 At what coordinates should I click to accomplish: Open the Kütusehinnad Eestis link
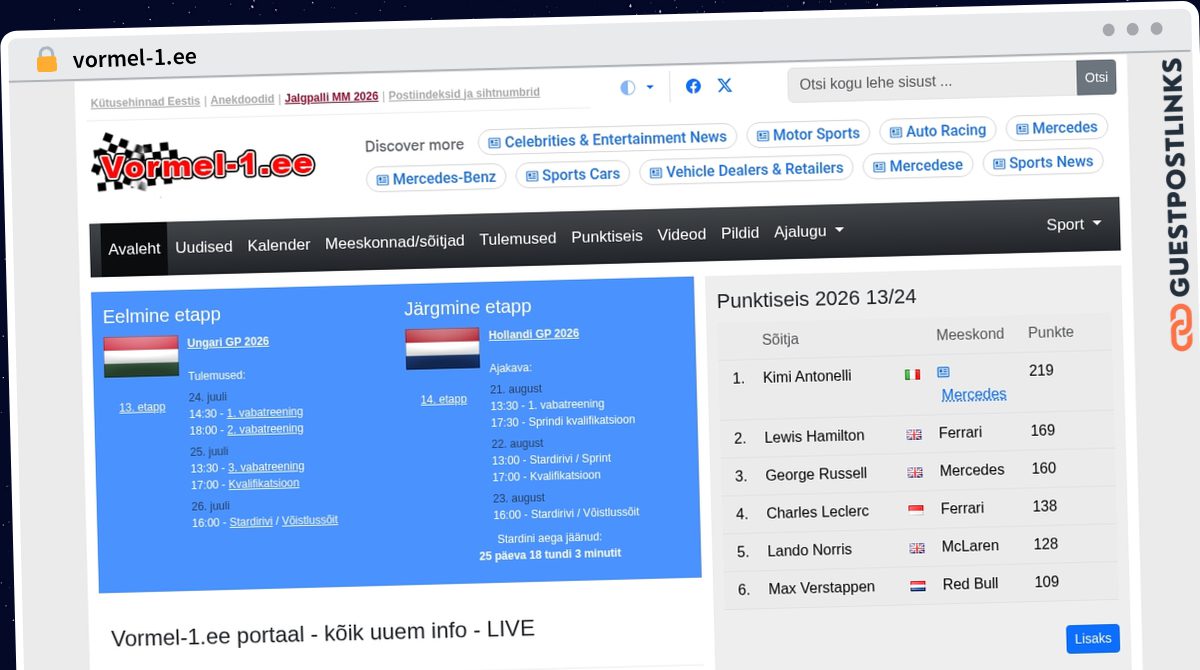(x=145, y=102)
